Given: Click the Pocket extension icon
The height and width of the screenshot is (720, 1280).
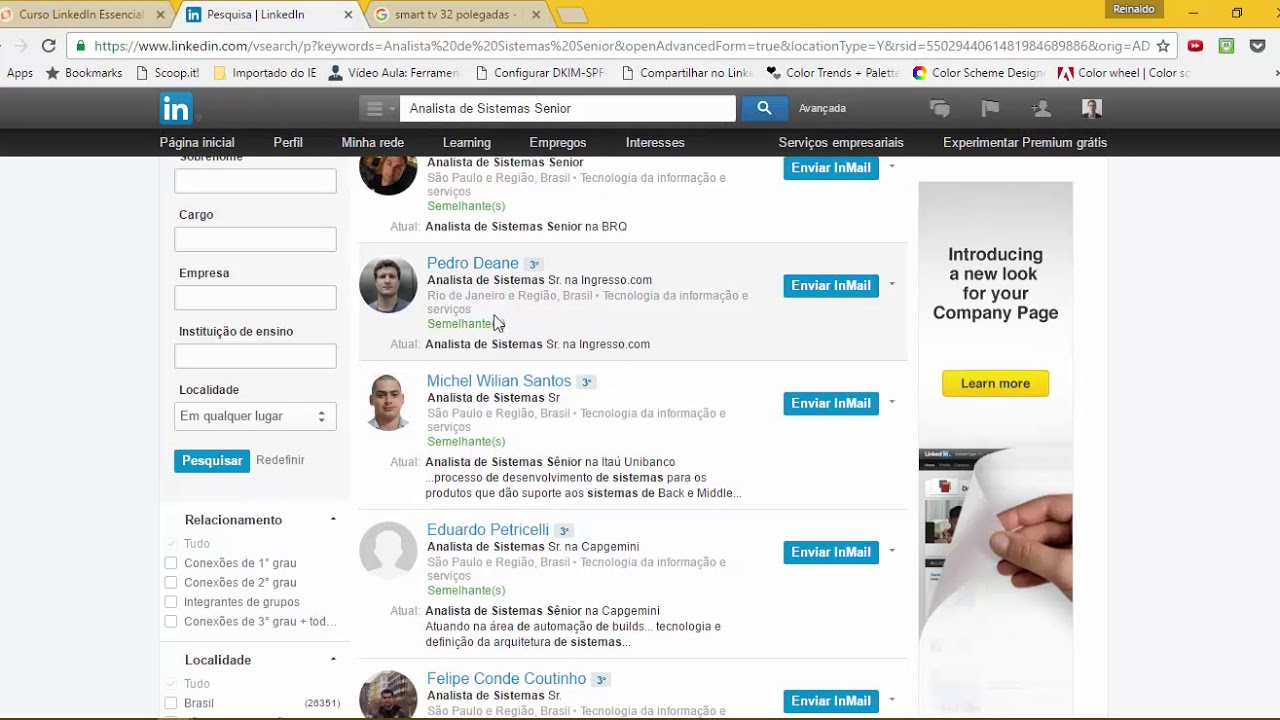Looking at the screenshot, I should pos(1258,46).
